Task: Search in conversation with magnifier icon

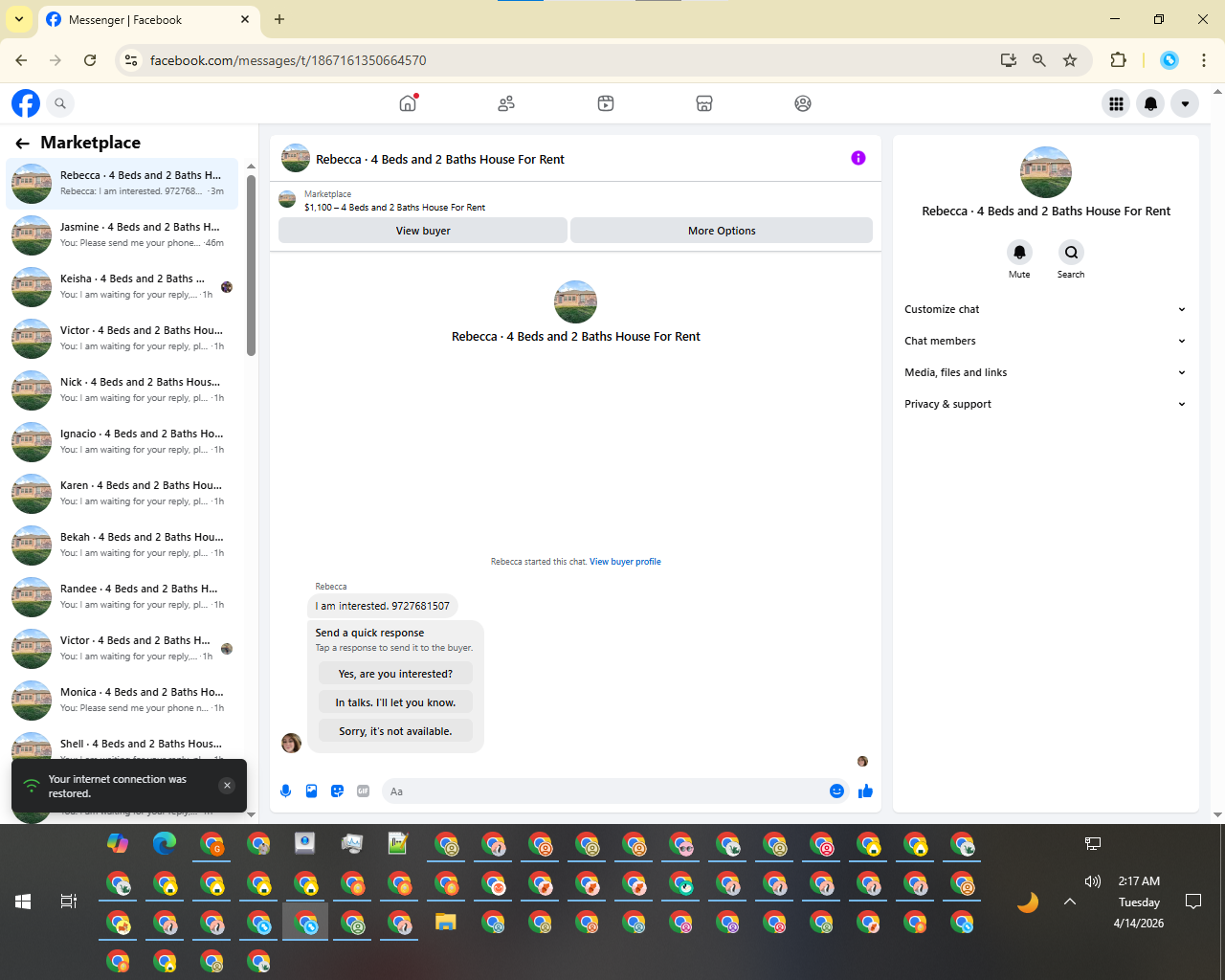Action: 1071,252
